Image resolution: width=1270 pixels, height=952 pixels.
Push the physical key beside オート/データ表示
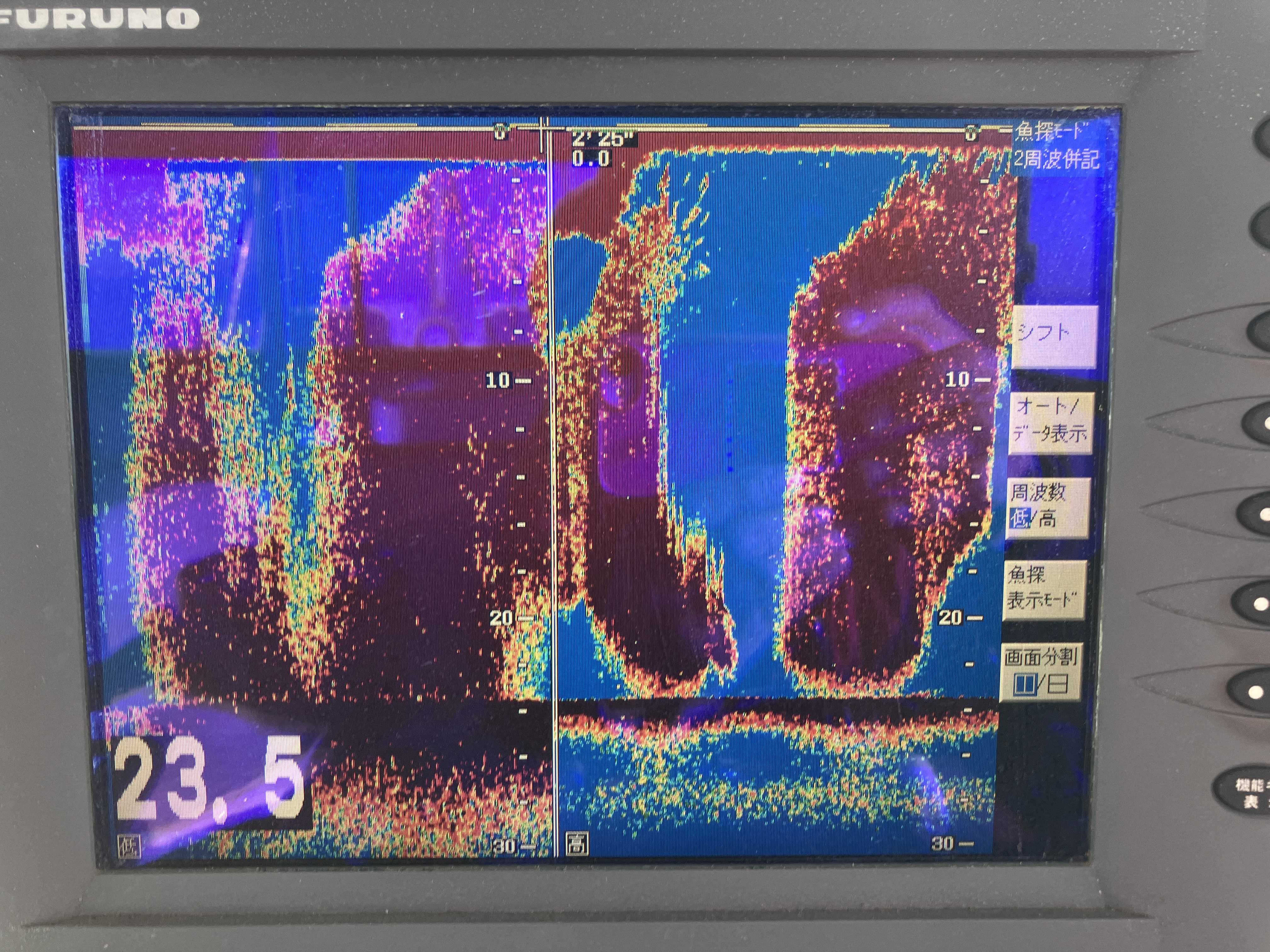pyautogui.click(x=1260, y=423)
